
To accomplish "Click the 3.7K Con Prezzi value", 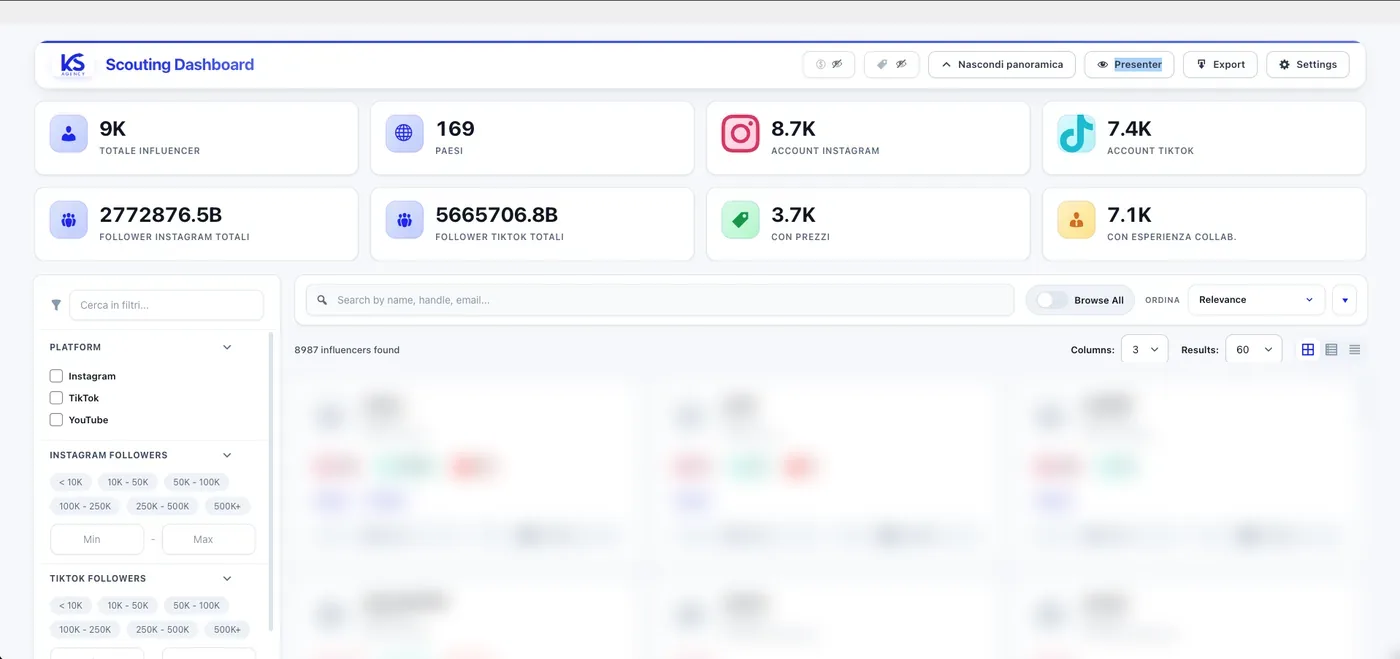I will pyautogui.click(x=794, y=215).
